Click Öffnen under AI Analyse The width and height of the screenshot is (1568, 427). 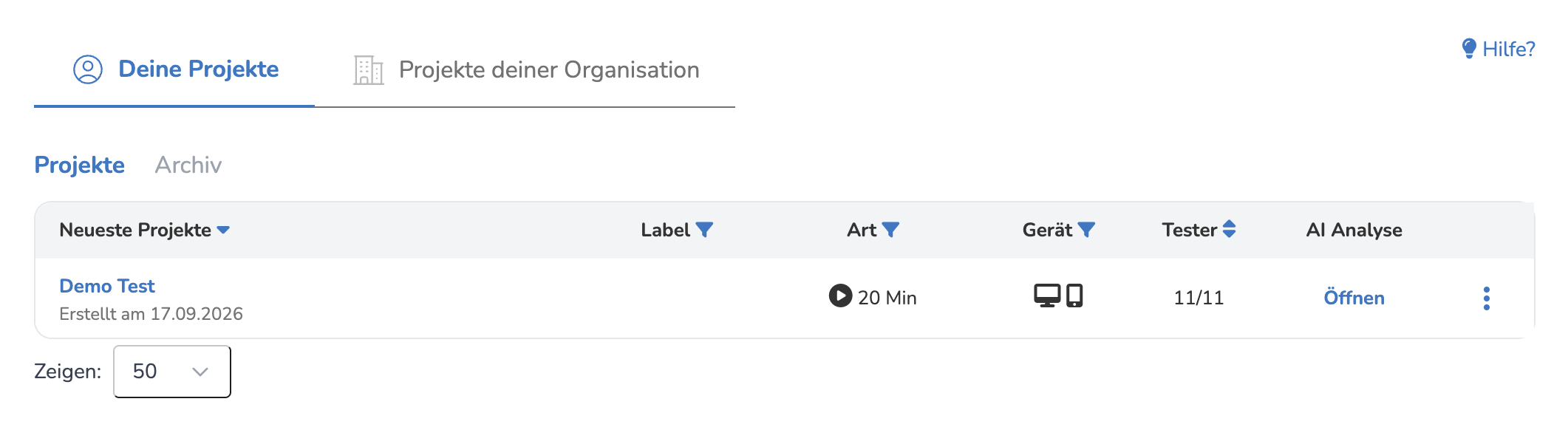[1354, 298]
